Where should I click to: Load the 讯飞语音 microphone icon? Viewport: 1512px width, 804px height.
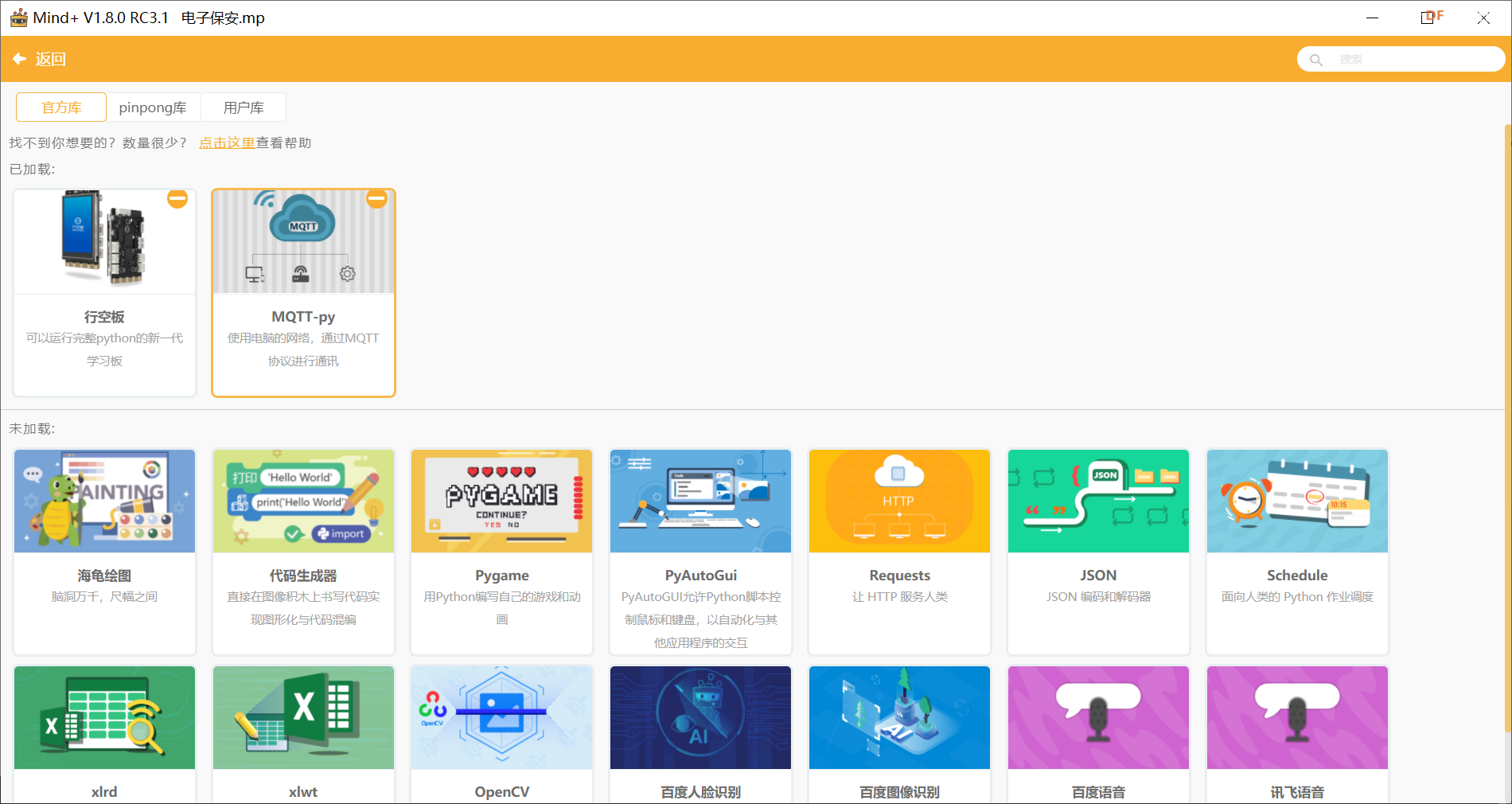point(1297,717)
